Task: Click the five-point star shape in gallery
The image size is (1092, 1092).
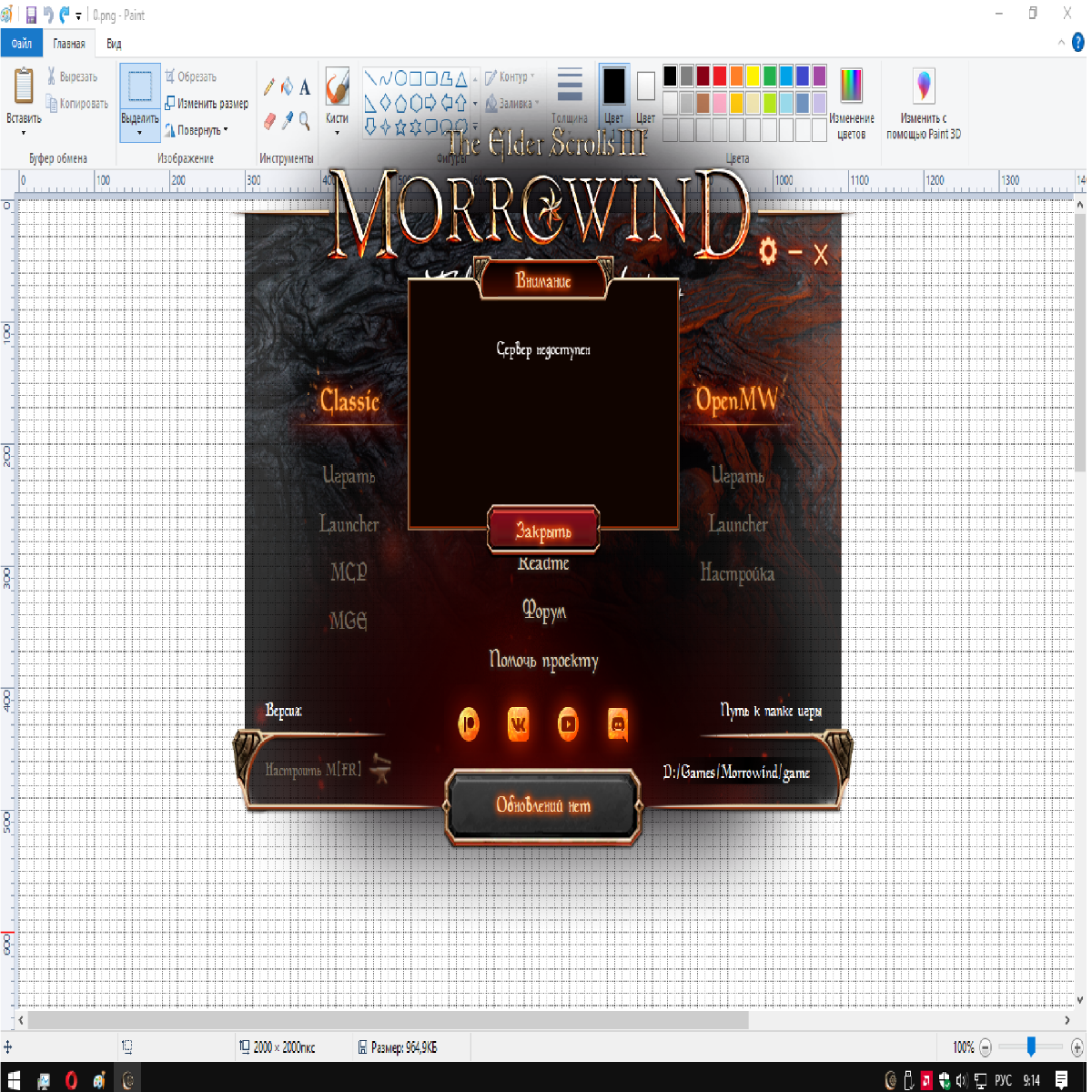Action: pyautogui.click(x=400, y=126)
